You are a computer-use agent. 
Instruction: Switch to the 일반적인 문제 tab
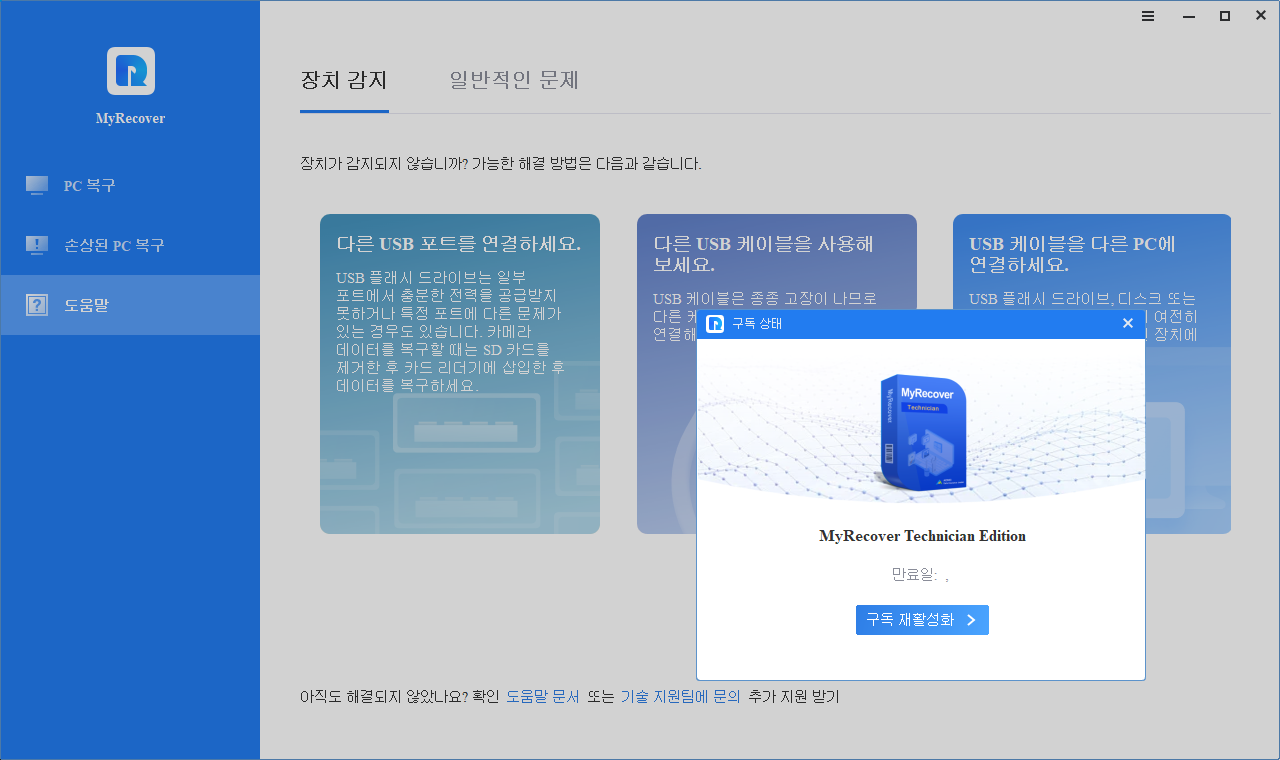tap(514, 80)
